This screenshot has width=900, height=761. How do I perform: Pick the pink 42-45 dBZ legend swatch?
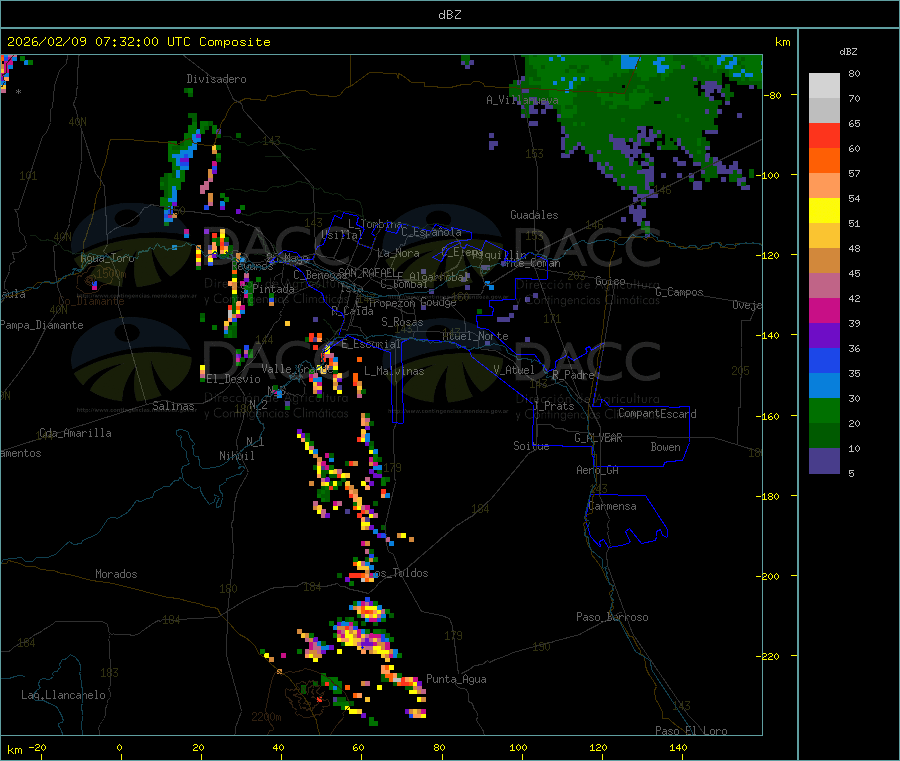(824, 286)
